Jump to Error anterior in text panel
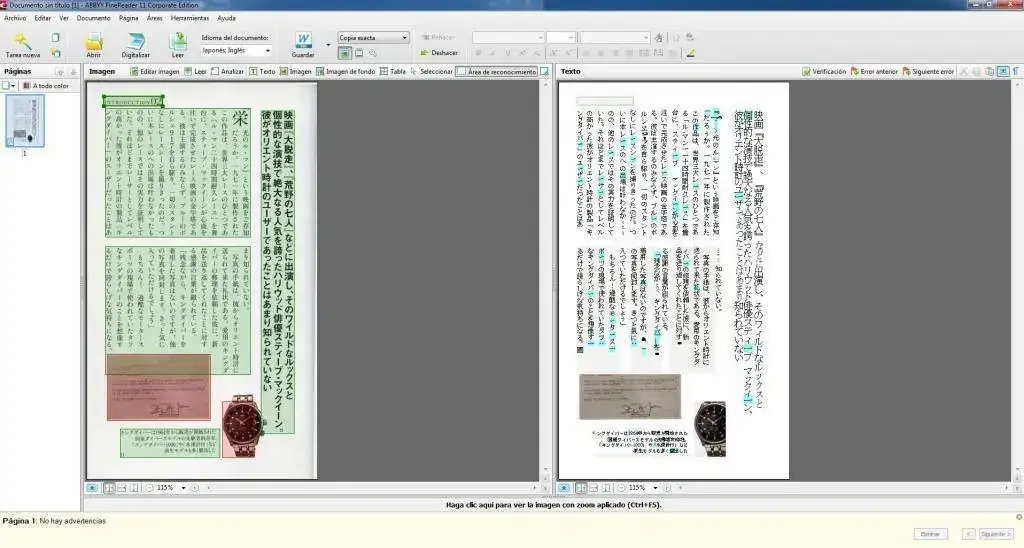The height and width of the screenshot is (548, 1024). (x=874, y=71)
